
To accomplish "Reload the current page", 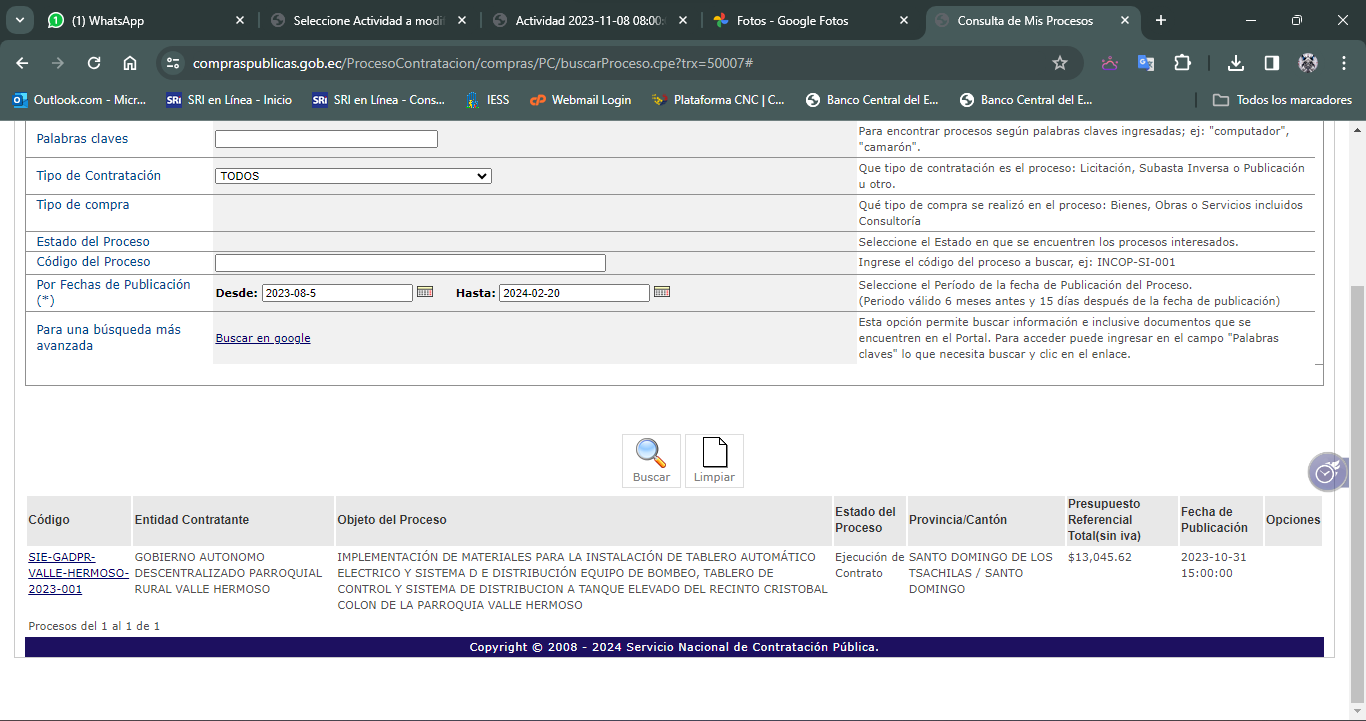I will click(x=94, y=63).
